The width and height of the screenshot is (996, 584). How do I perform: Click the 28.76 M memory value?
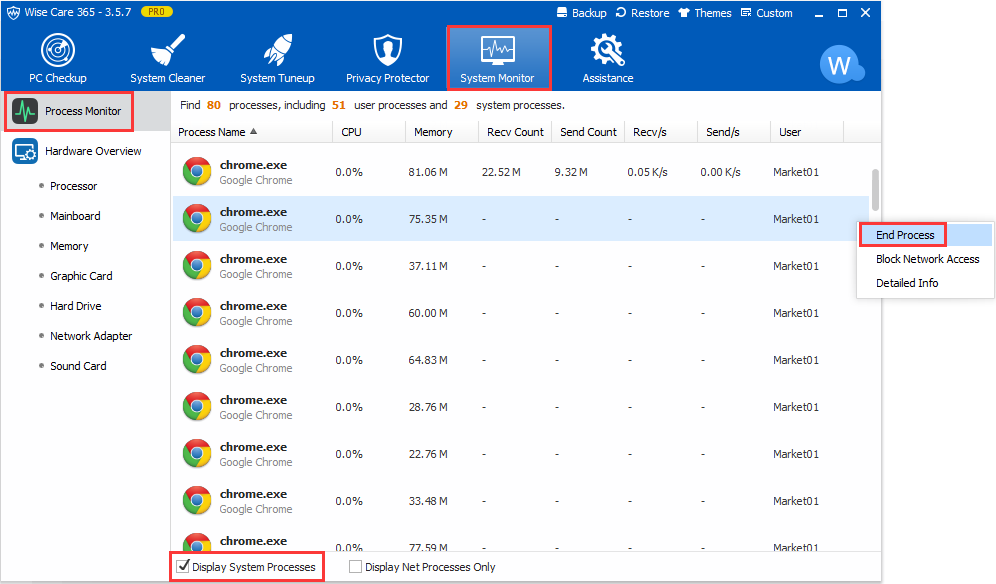[x=428, y=407]
